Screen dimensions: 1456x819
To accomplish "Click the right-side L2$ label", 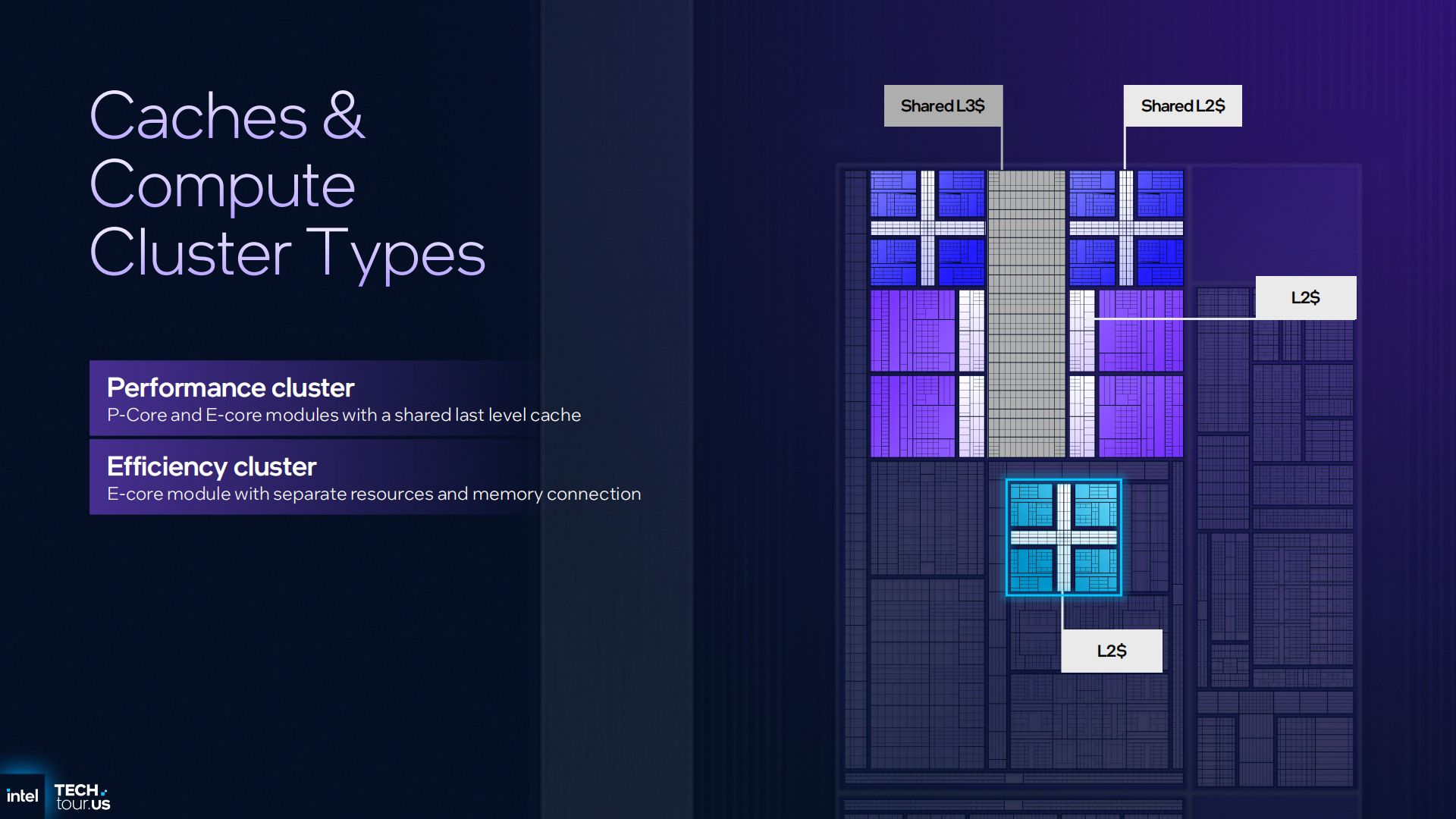I will point(1305,298).
